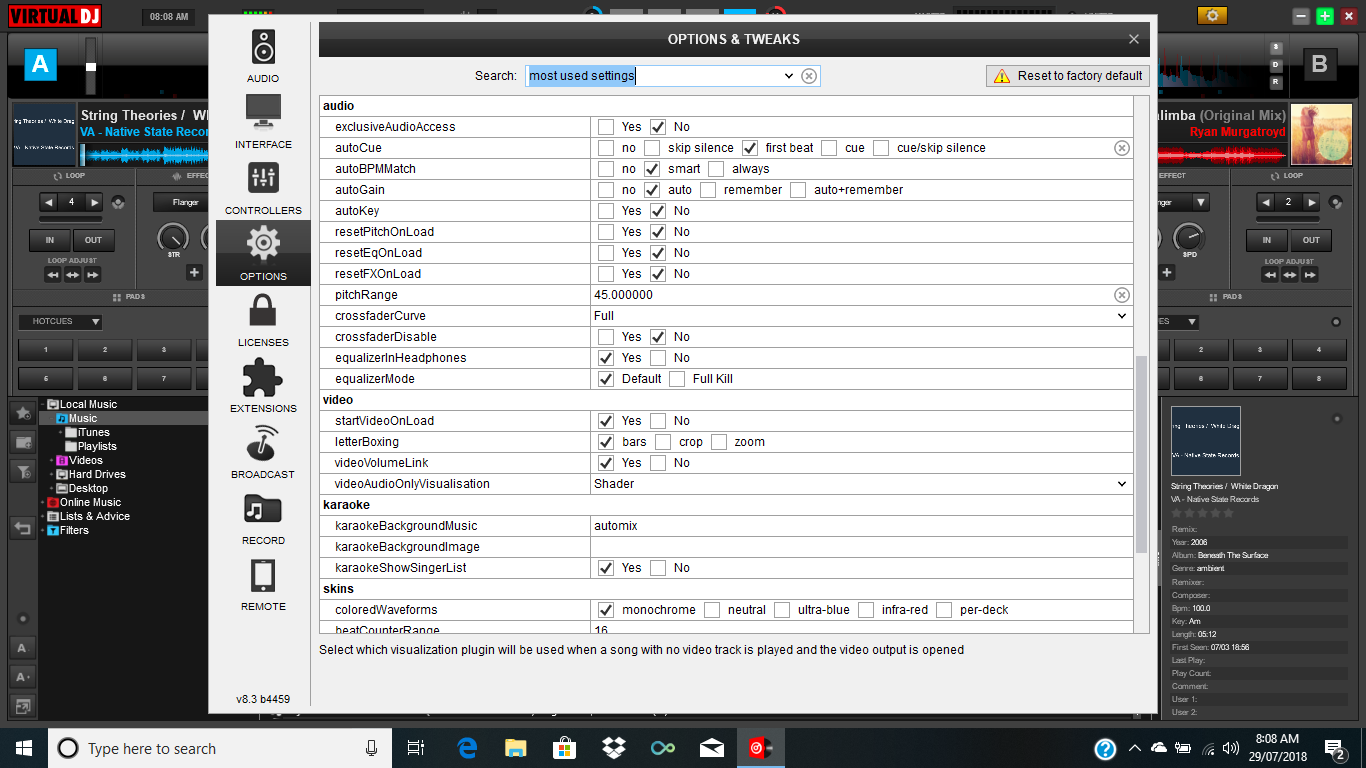
Task: Reset autoCue to default with X icon
Action: [1122, 148]
